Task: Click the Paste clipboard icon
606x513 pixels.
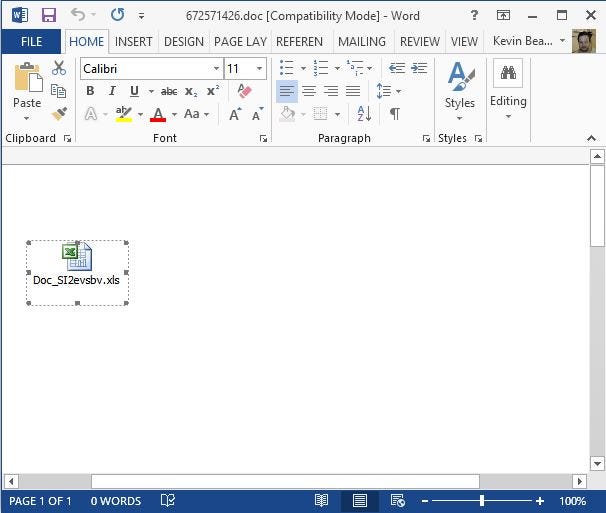Action: [x=27, y=78]
